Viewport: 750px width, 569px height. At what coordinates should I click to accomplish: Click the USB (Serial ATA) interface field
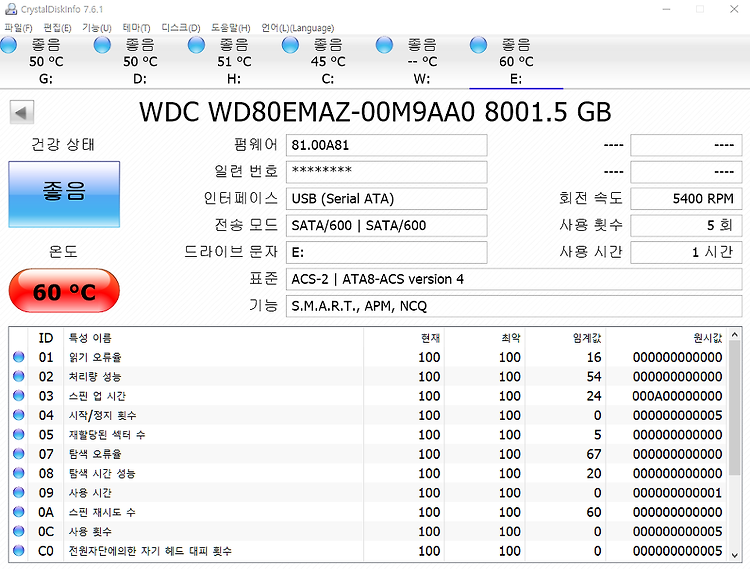[386, 198]
